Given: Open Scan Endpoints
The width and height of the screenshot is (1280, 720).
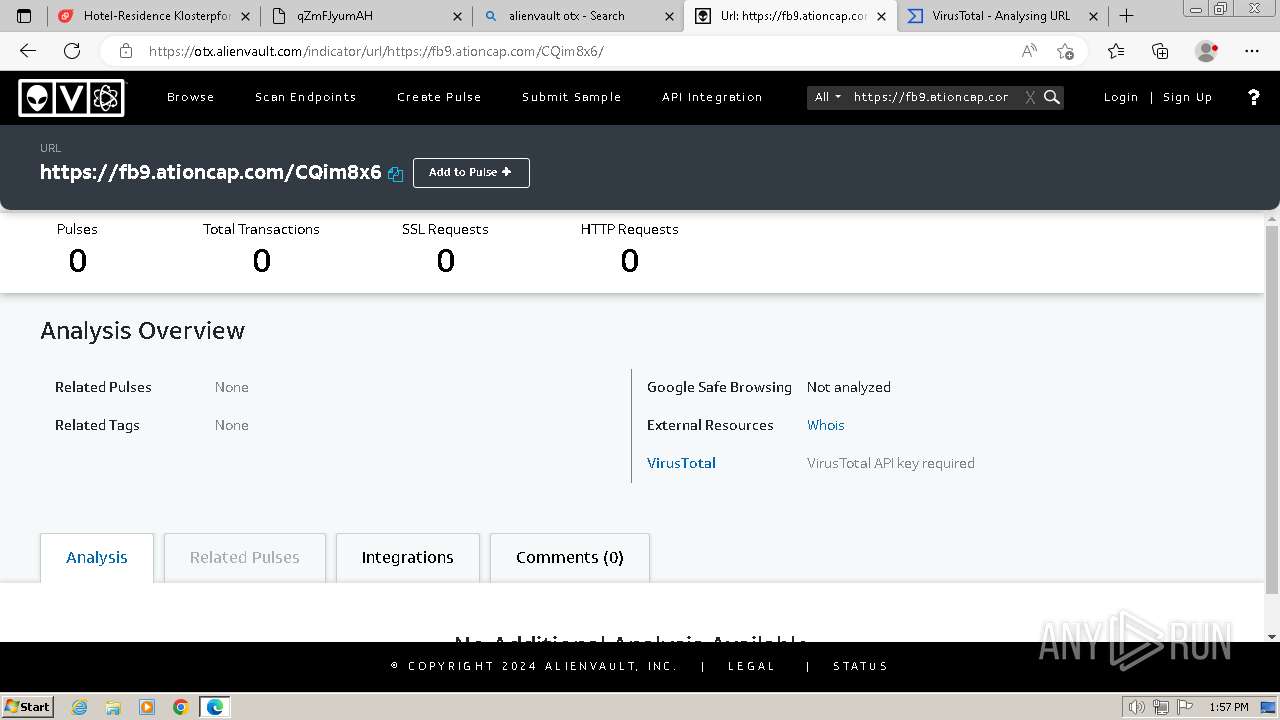Looking at the screenshot, I should pyautogui.click(x=305, y=97).
